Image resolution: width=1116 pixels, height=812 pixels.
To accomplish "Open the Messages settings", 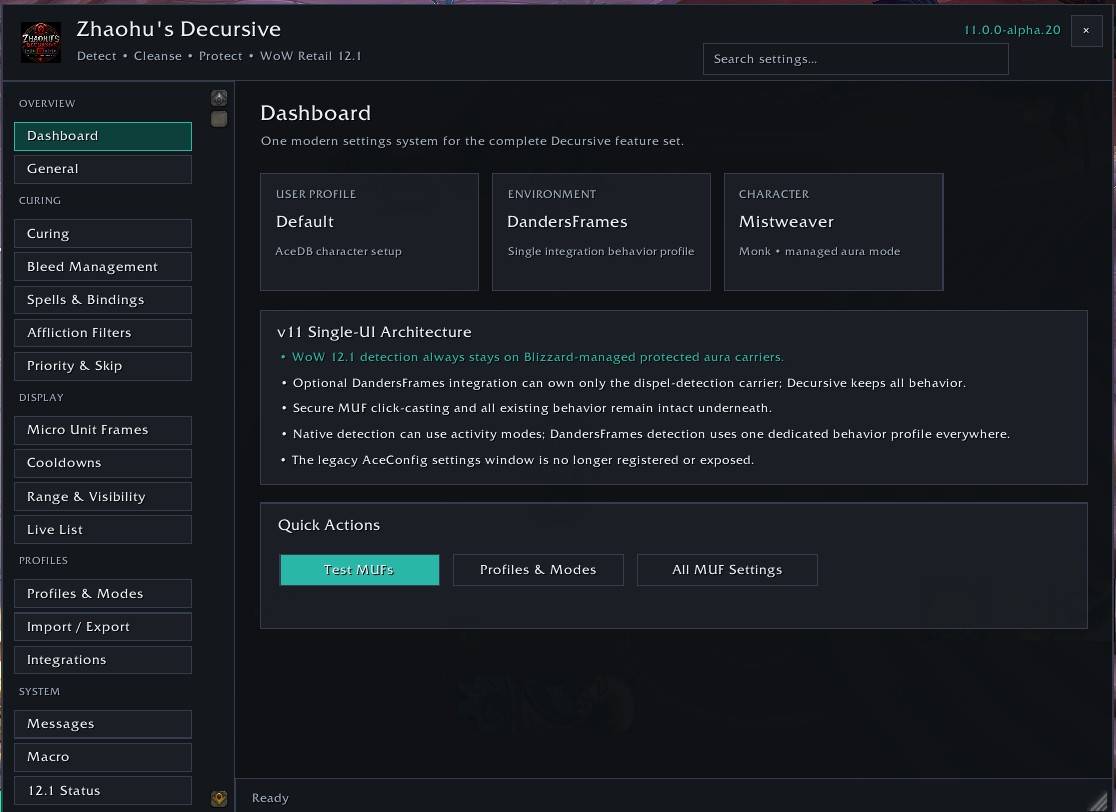I will coord(102,724).
